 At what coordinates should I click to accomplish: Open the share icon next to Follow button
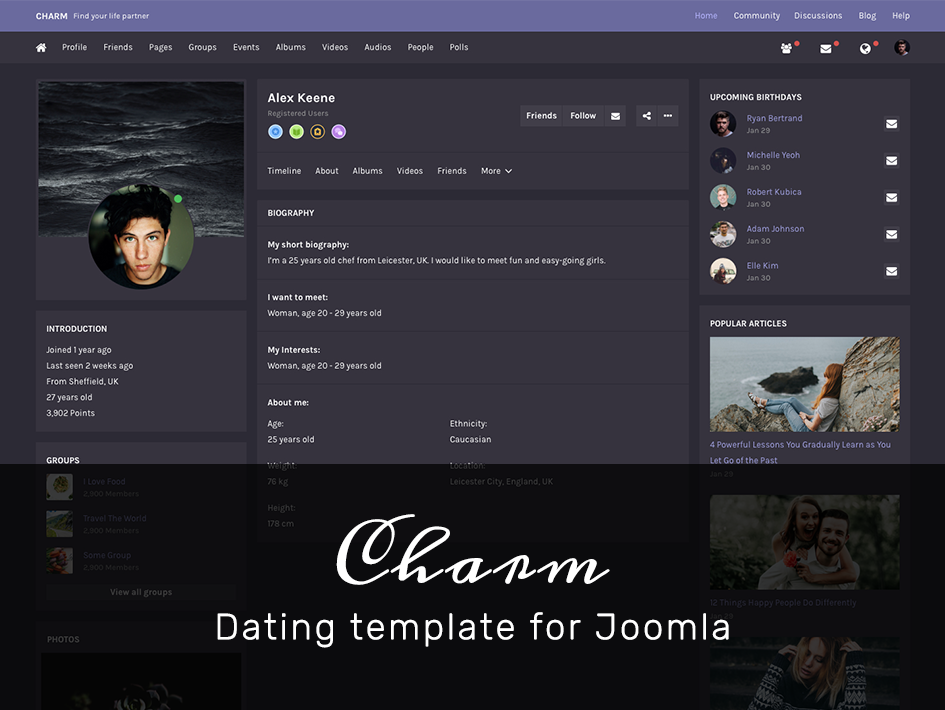coord(645,115)
